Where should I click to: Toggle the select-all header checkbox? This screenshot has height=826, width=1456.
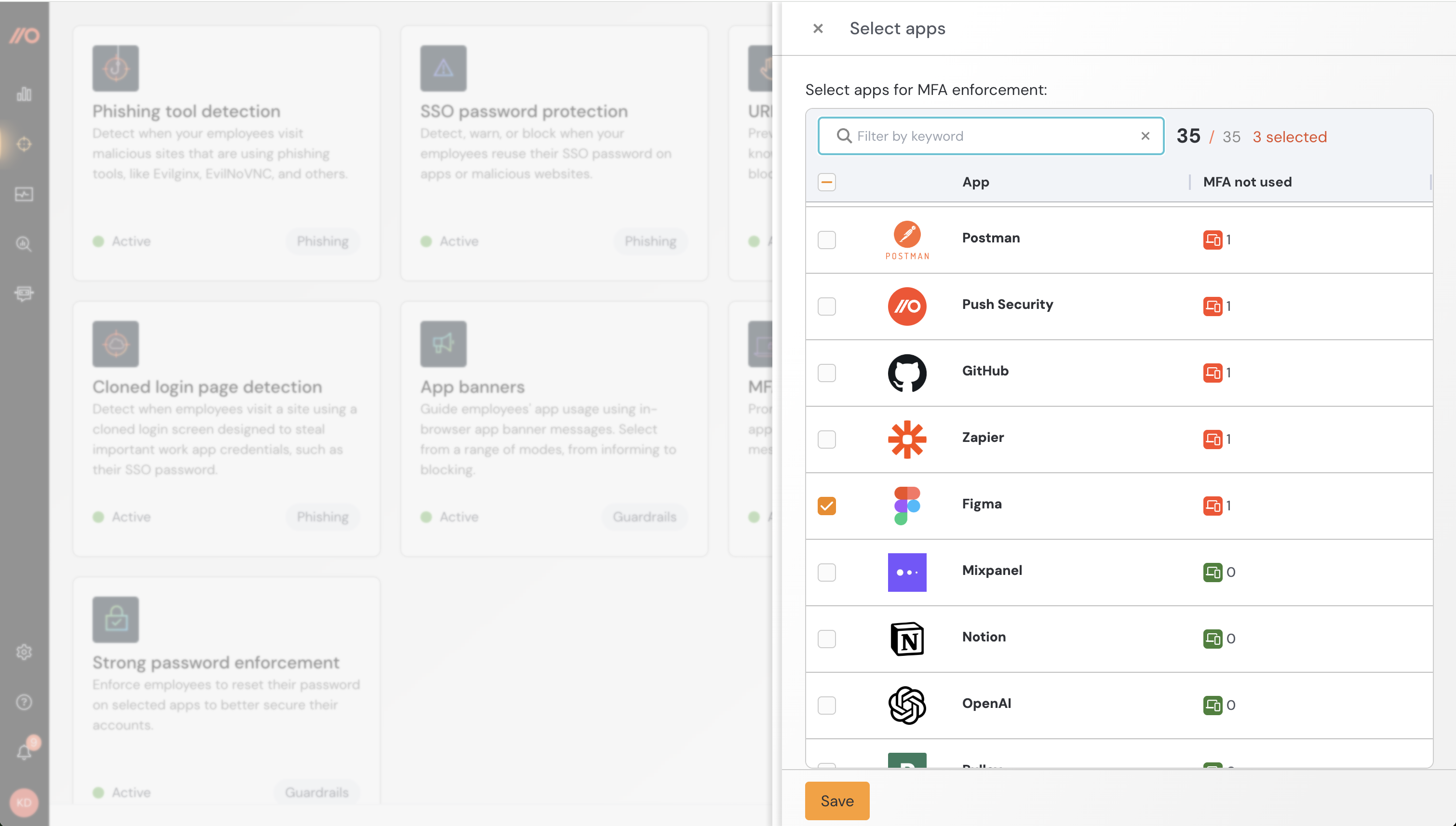coord(827,182)
